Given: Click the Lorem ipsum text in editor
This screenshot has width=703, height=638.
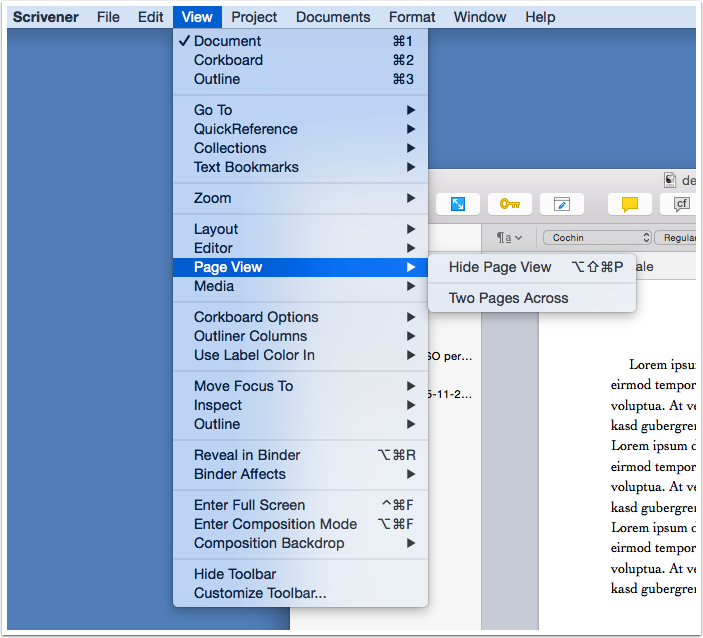Looking at the screenshot, I should (653, 476).
